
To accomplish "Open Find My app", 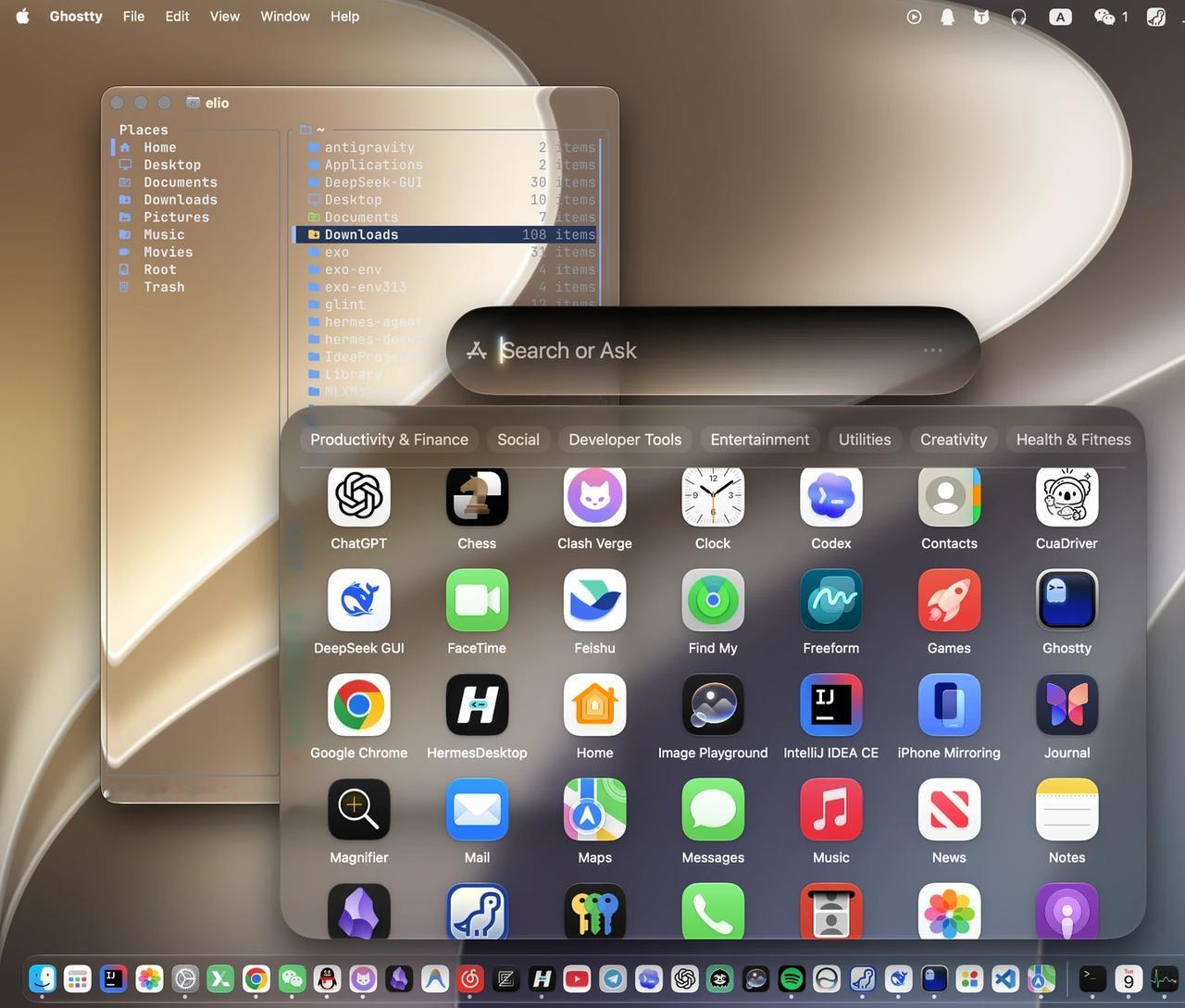I will (x=713, y=600).
